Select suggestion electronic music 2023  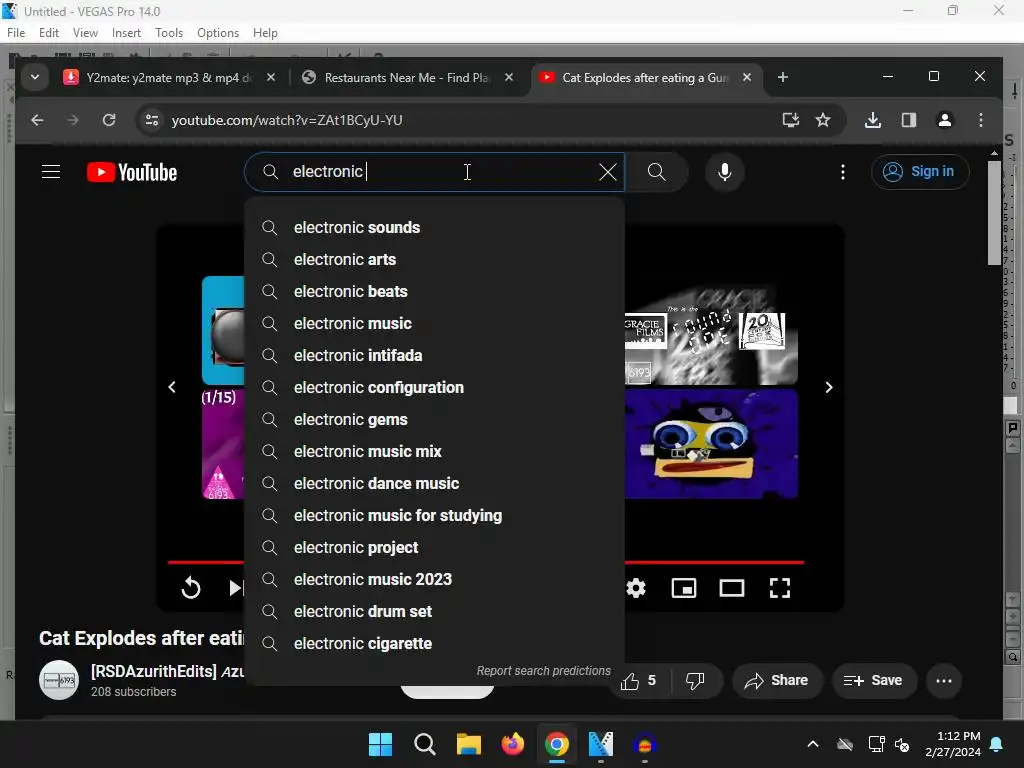[434, 579]
